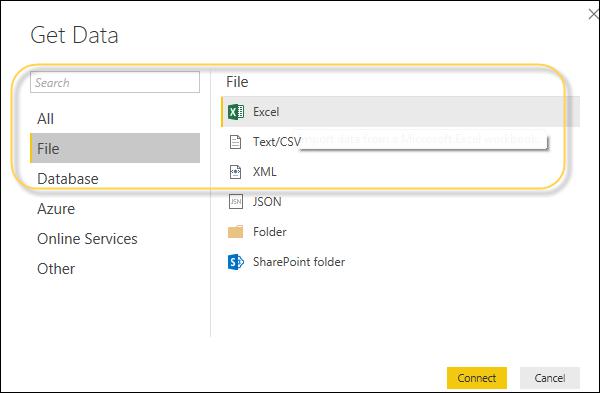Click the Connect button
Image resolution: width=600 pixels, height=393 pixels.
click(x=477, y=378)
